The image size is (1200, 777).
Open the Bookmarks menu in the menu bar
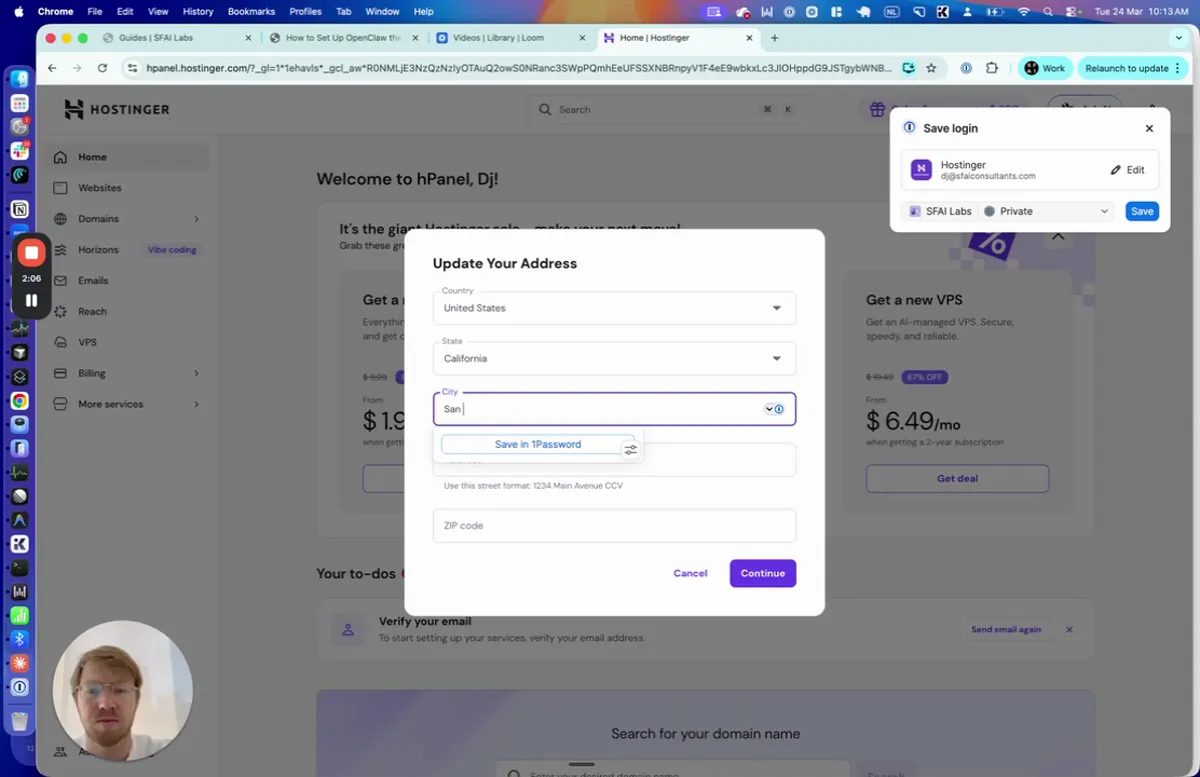(251, 11)
